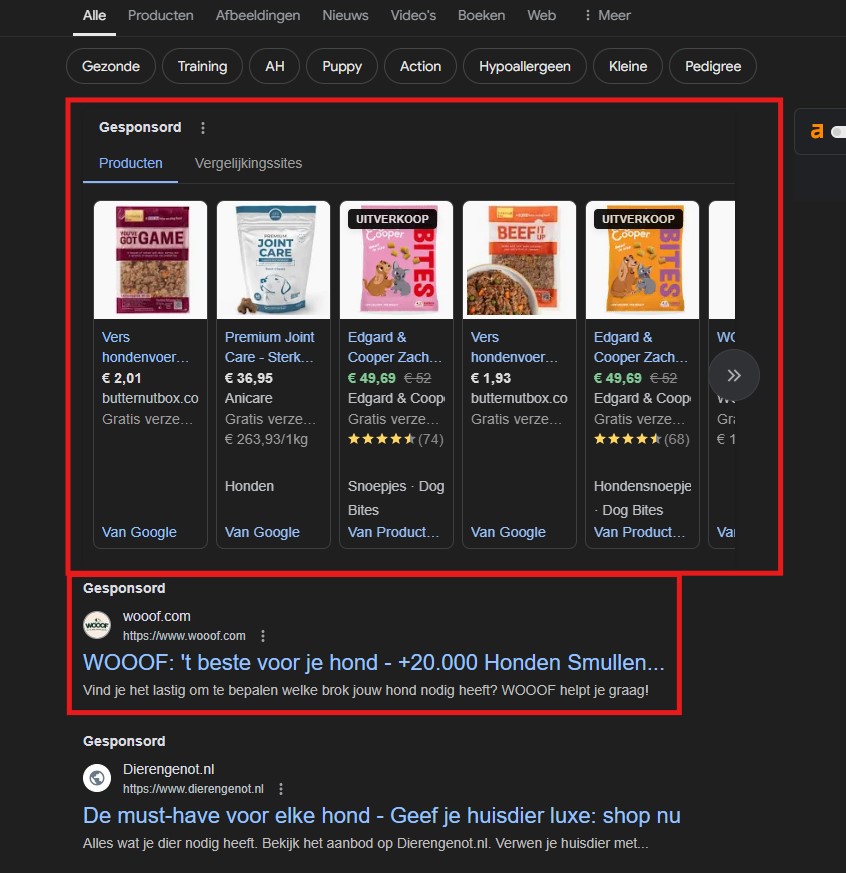Click the Premium Joint Care product title
The image size is (846, 873).
[x=270, y=347]
